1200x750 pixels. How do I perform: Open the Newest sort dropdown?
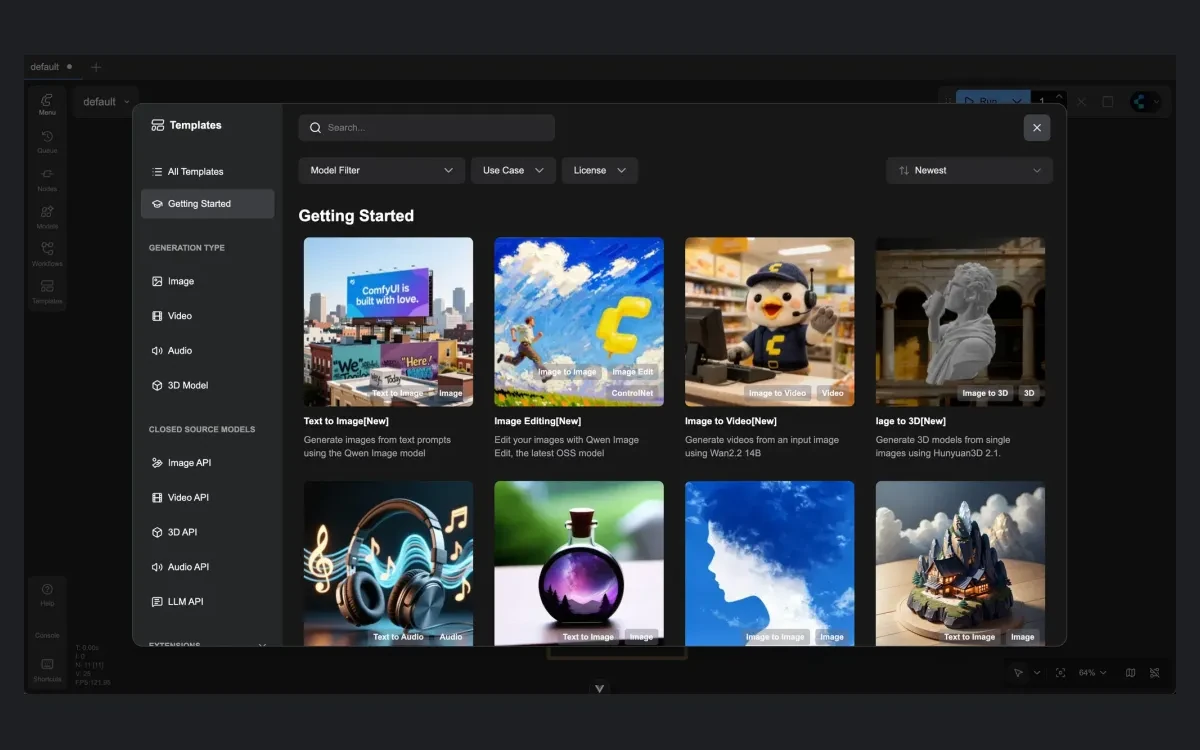pyautogui.click(x=969, y=170)
